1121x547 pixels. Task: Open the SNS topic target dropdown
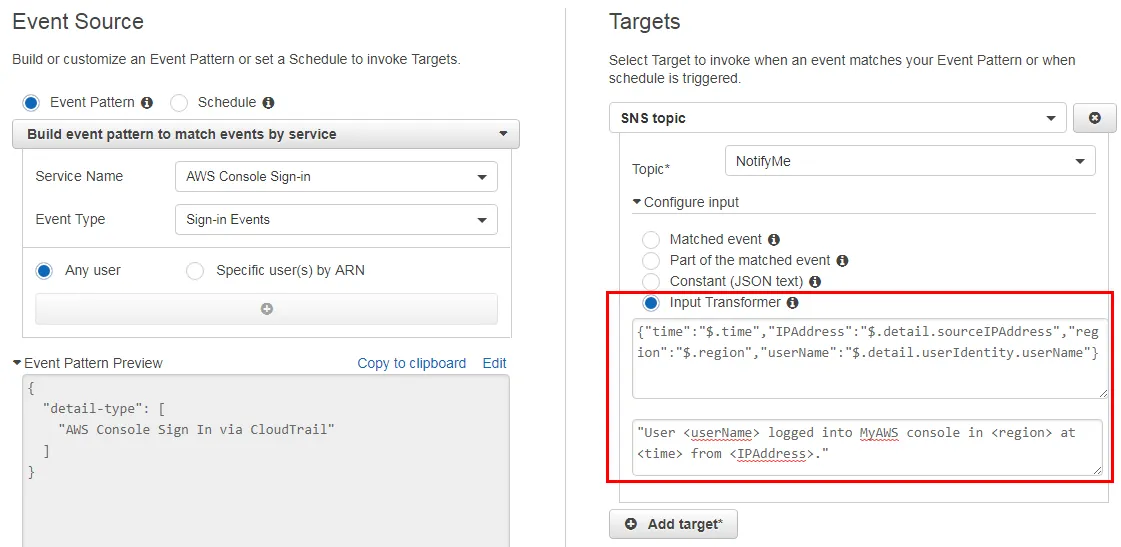coord(837,118)
